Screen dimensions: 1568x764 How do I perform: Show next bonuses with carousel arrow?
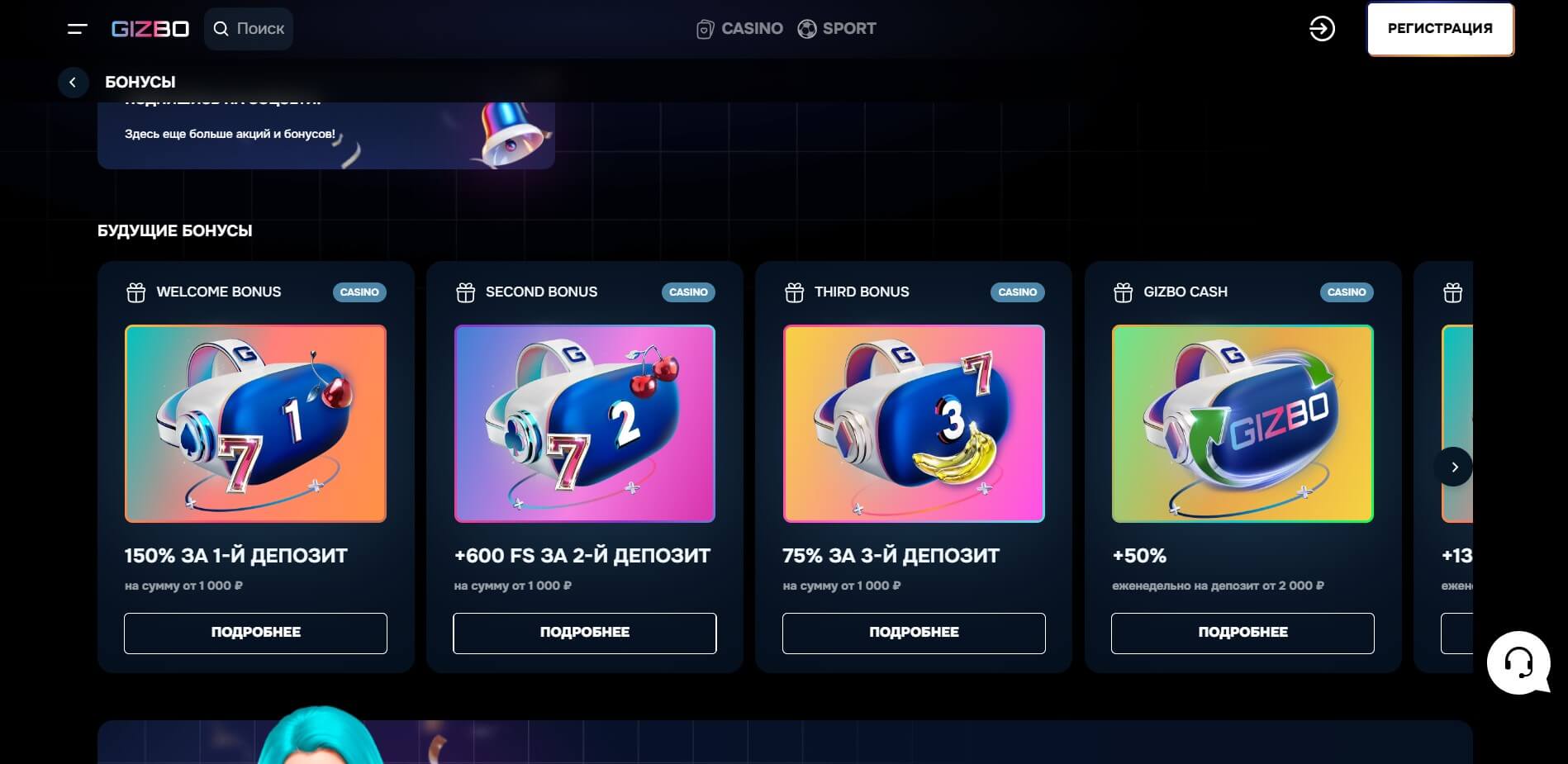click(1454, 467)
